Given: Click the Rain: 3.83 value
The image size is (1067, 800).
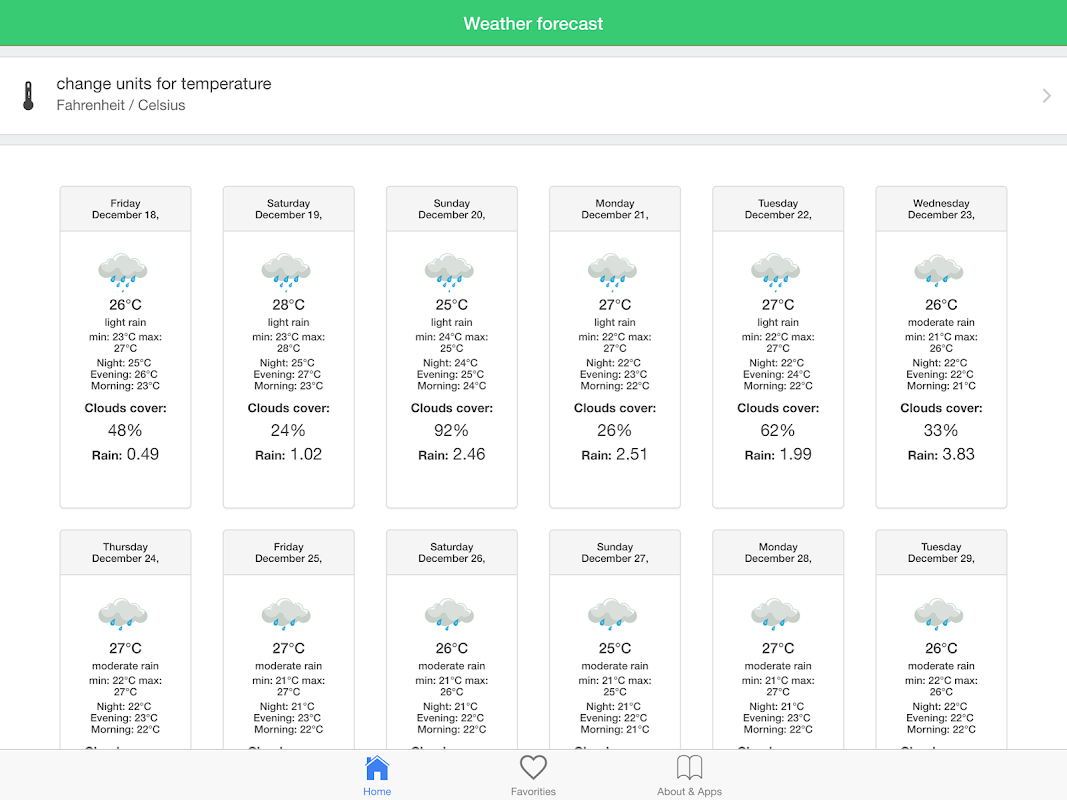Looking at the screenshot, I should coord(941,454).
